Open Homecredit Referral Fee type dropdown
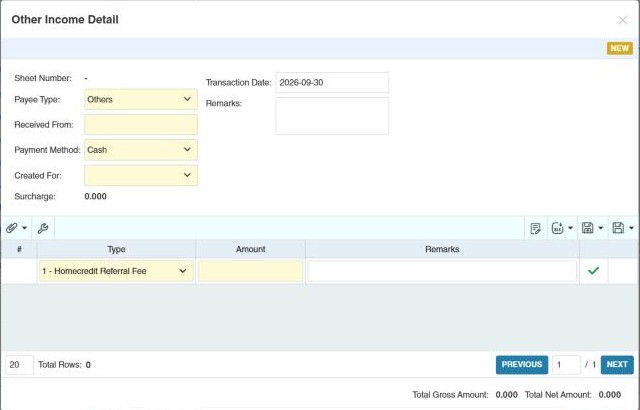Viewport: 640px width, 410px height. coord(116,271)
